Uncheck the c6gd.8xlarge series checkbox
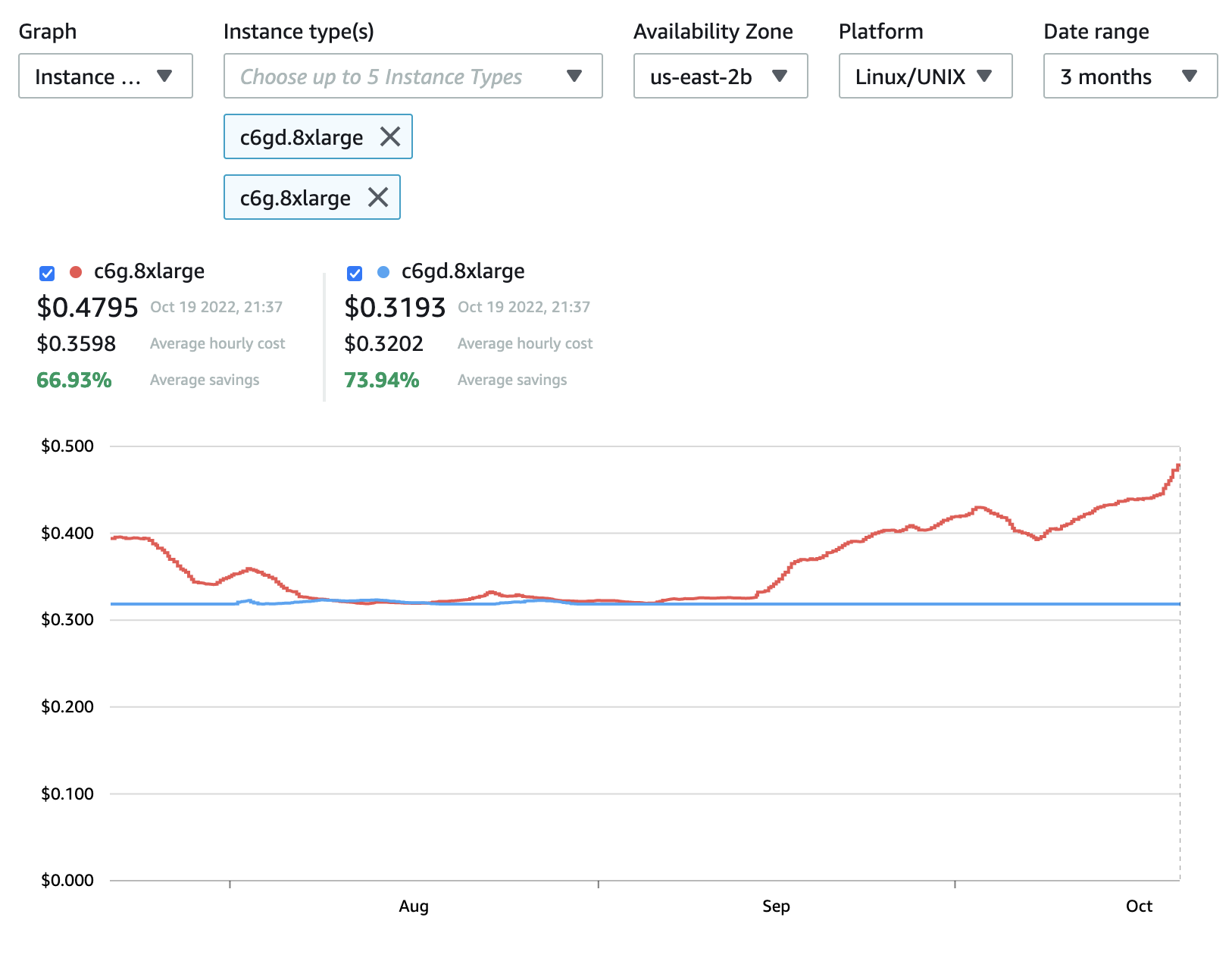Viewport: 1232px width, 958px height. (354, 274)
